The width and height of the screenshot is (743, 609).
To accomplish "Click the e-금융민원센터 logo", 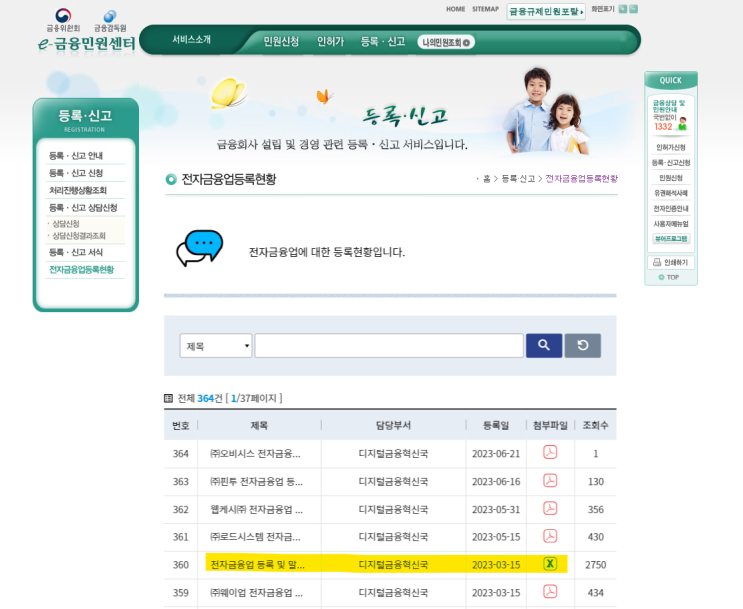I will pos(87,44).
